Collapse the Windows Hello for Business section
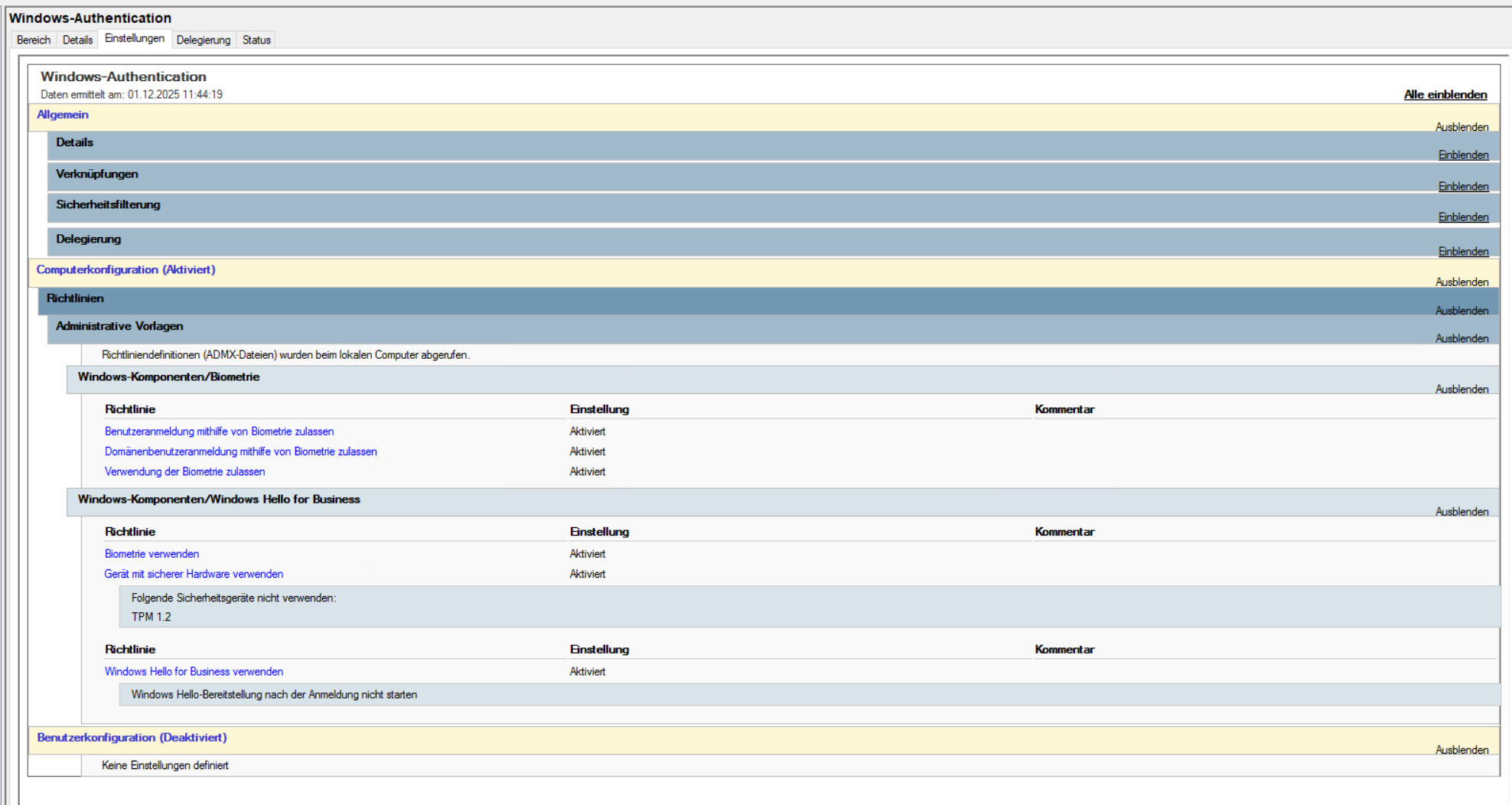The width and height of the screenshot is (1512, 805). 1461,511
